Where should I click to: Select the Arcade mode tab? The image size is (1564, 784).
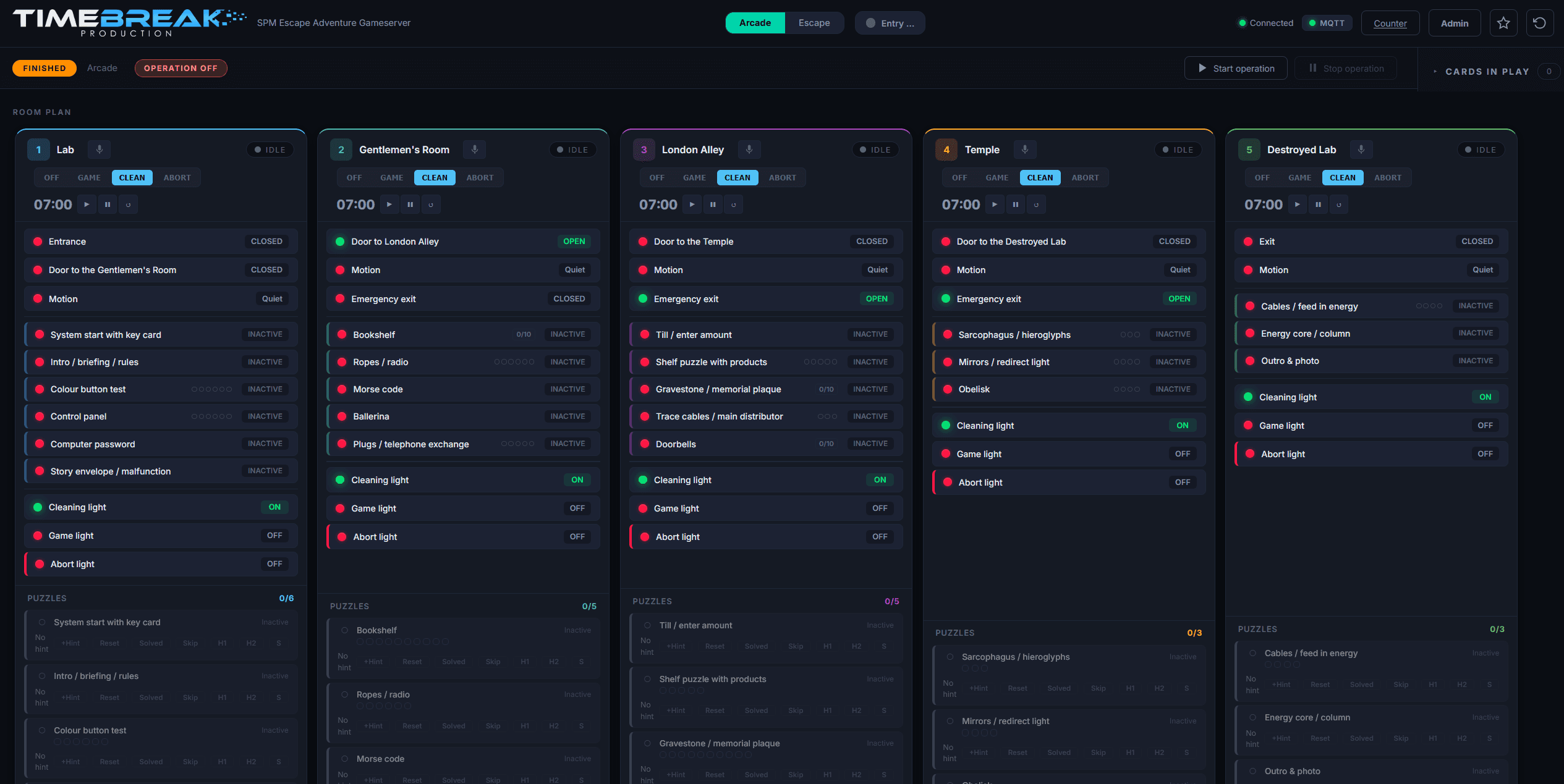[755, 23]
